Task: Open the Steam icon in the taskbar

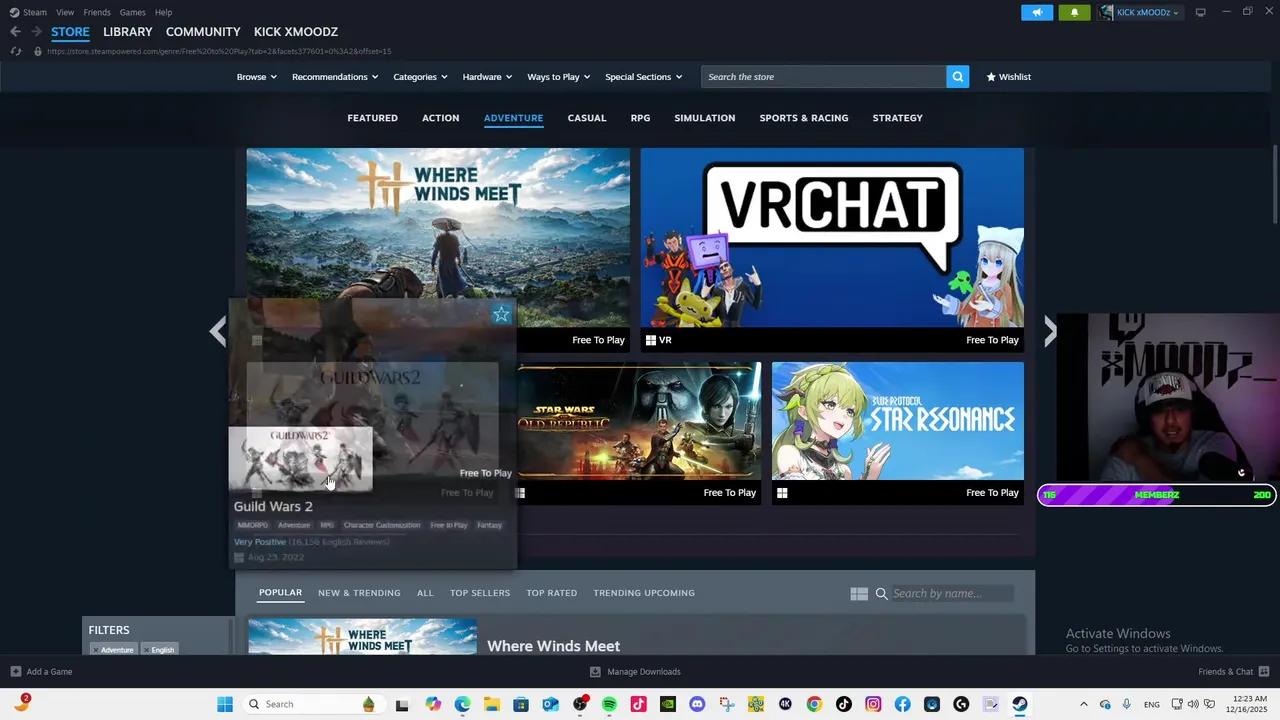Action: tap(1020, 704)
